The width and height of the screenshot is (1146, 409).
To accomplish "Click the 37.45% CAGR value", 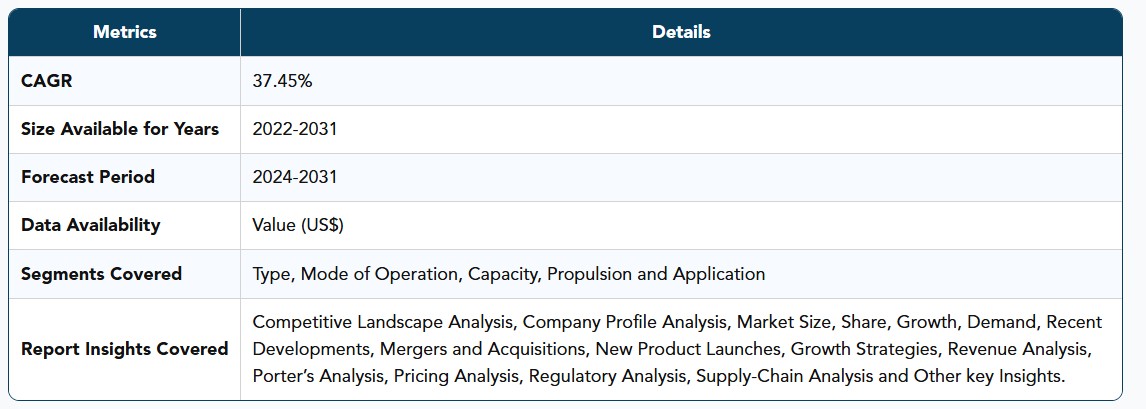I will (x=282, y=81).
